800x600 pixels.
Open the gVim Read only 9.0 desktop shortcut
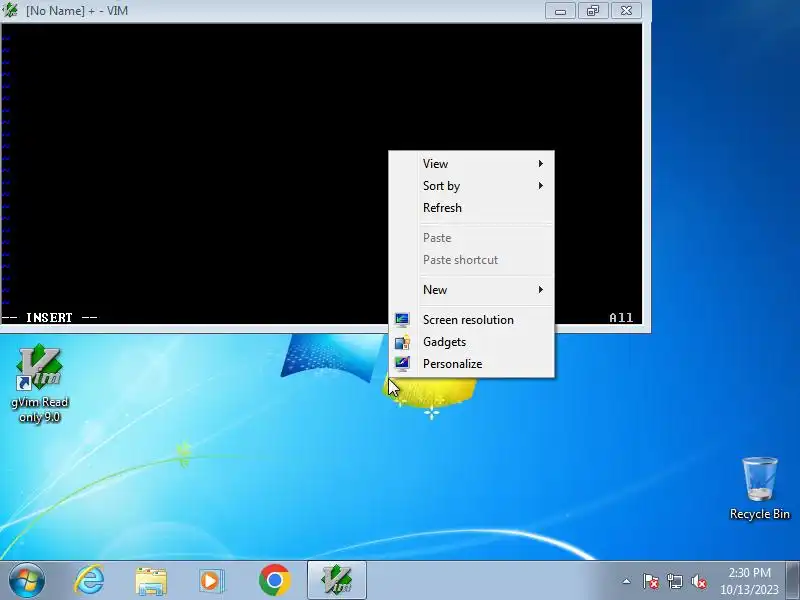[39, 384]
